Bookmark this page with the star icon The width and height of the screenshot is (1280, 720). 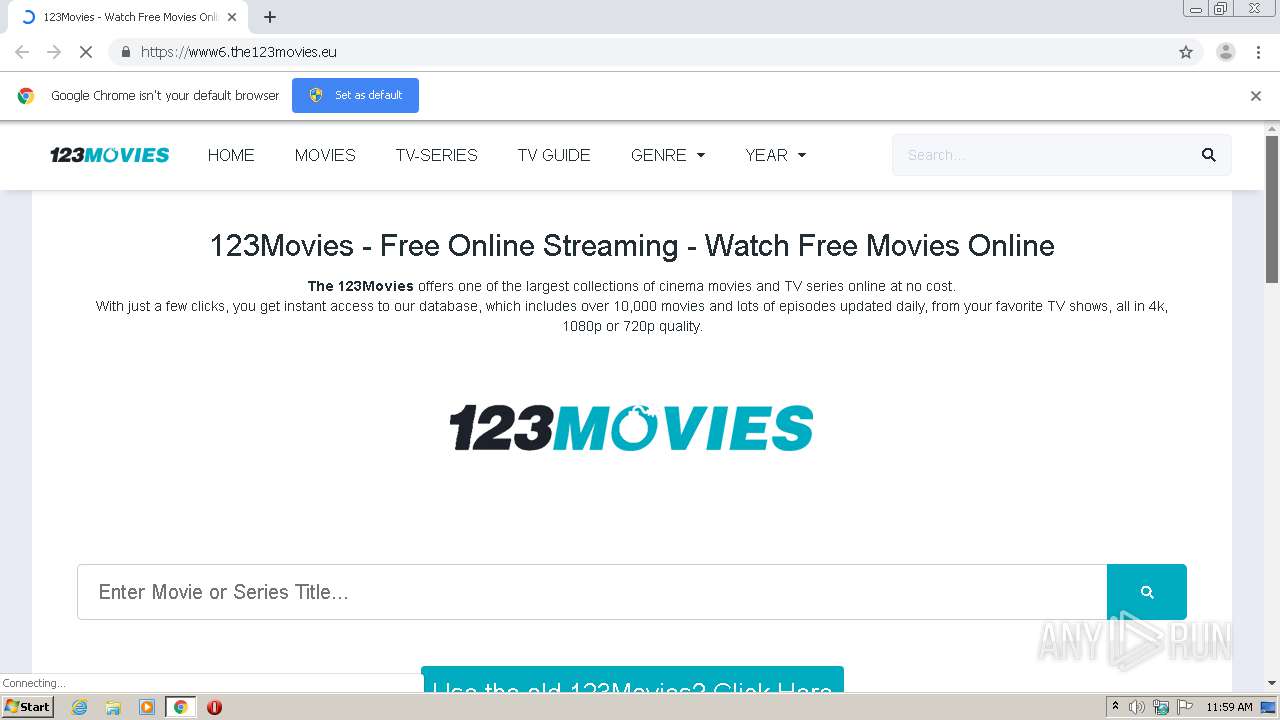click(x=1186, y=52)
